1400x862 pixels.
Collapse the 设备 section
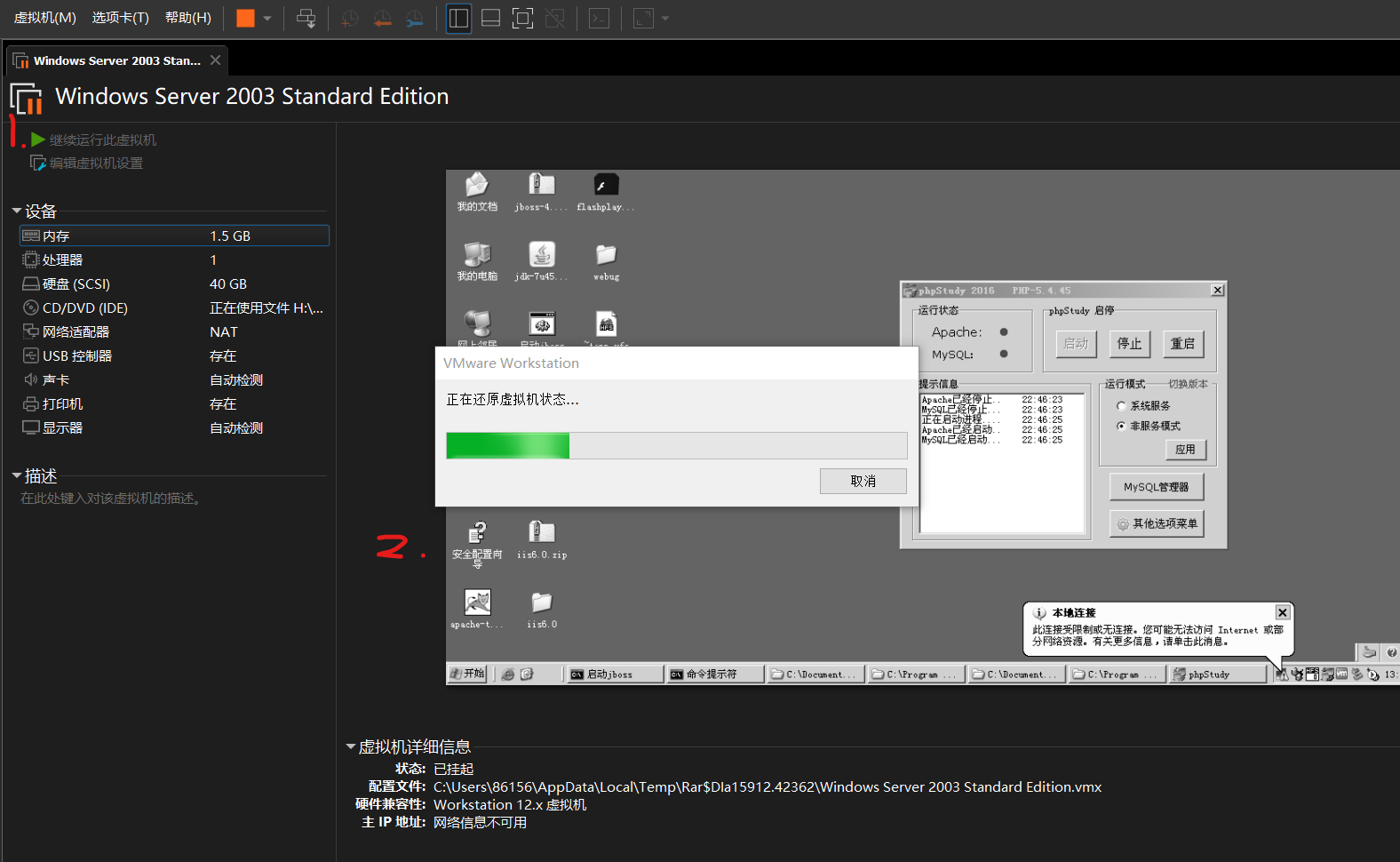17,211
